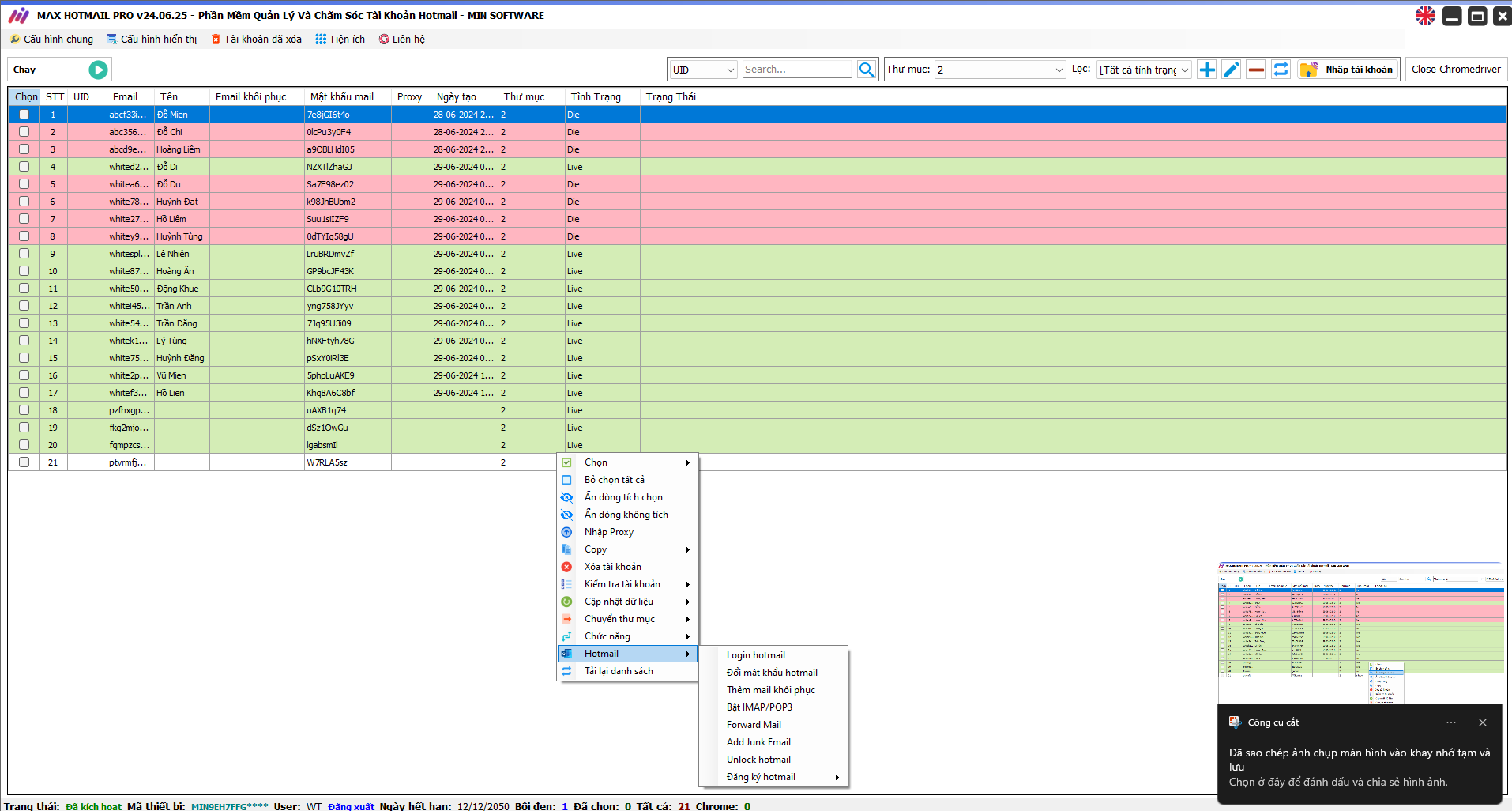1512x811 pixels.
Task: Open the Thư mục folder dropdown
Action: (1000, 70)
